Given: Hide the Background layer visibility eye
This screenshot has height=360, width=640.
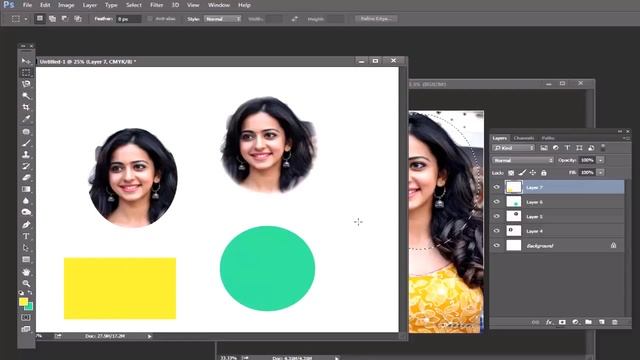Looking at the screenshot, I should tap(496, 245).
